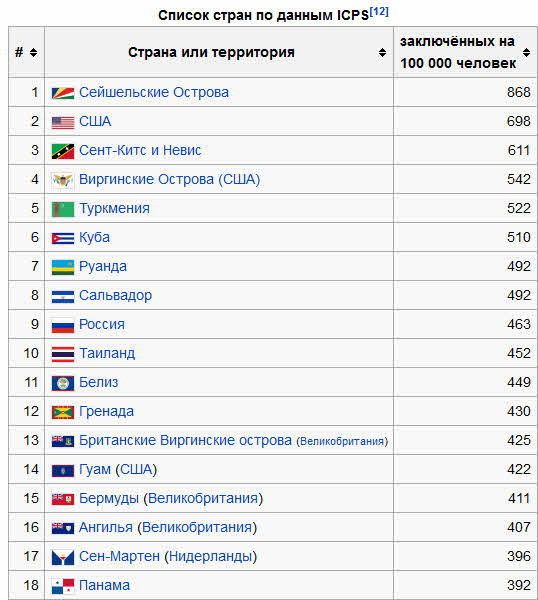The width and height of the screenshot is (538, 600).
Task: Click the Guam flag icon
Action: (x=63, y=470)
